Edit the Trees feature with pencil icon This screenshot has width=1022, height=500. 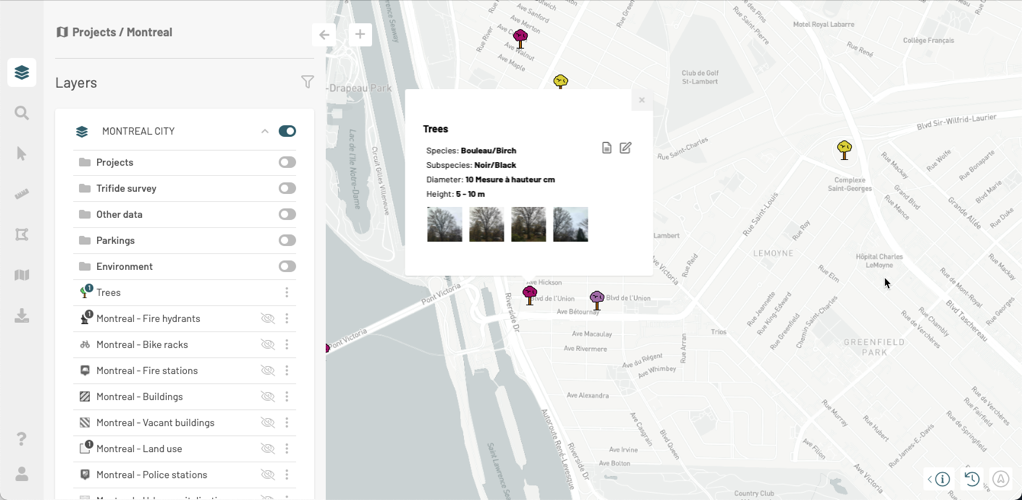pos(625,148)
